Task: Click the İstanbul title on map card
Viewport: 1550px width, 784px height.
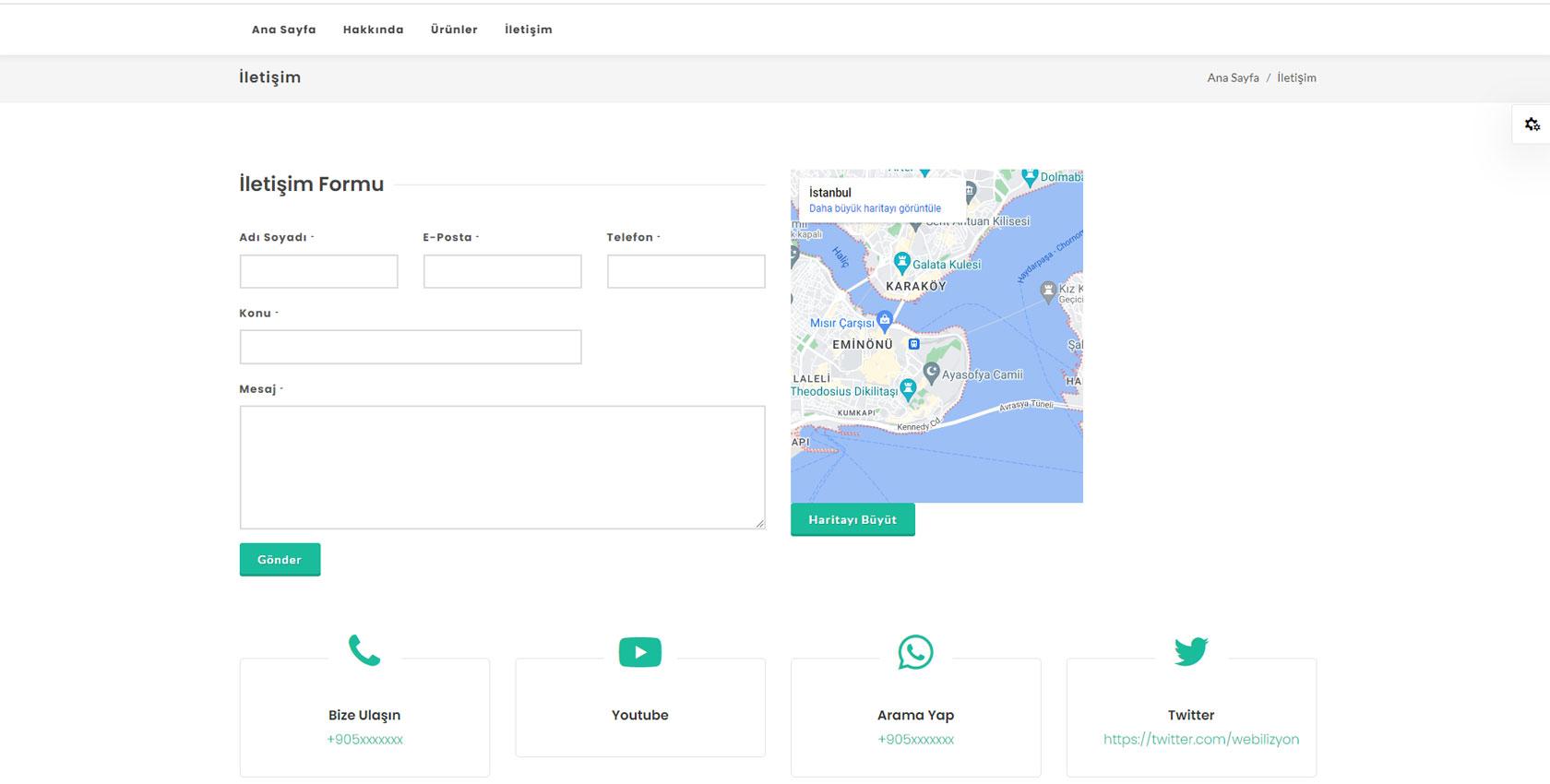Action: click(830, 193)
